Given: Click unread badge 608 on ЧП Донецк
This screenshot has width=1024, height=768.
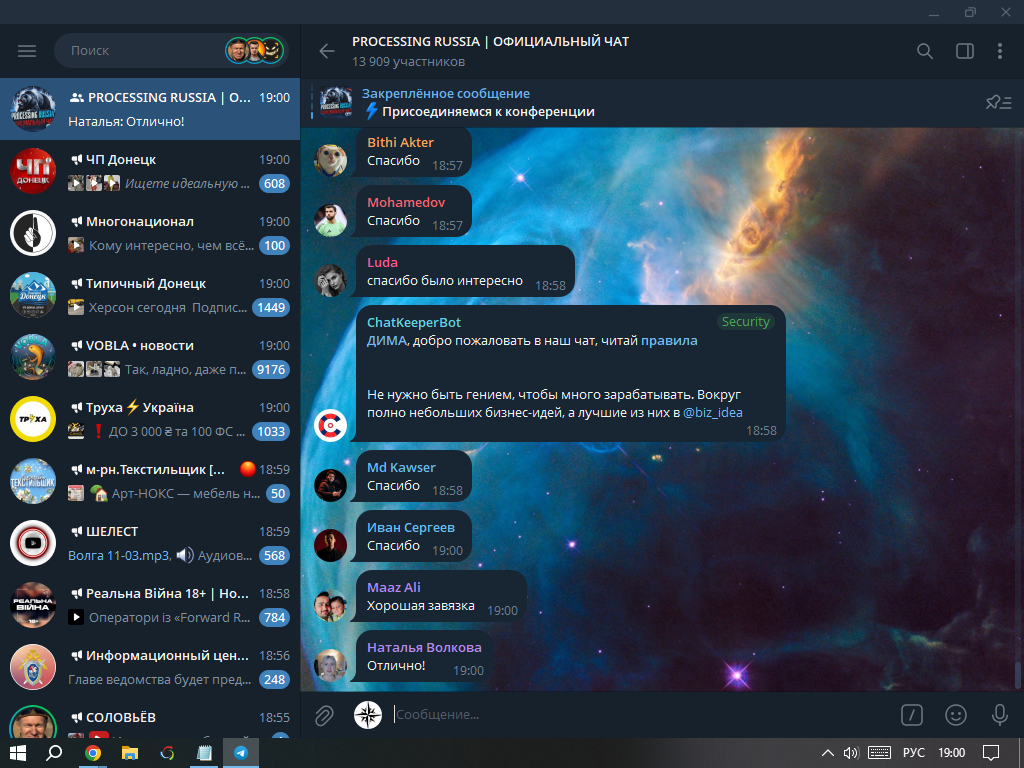Looking at the screenshot, I should pos(274,184).
